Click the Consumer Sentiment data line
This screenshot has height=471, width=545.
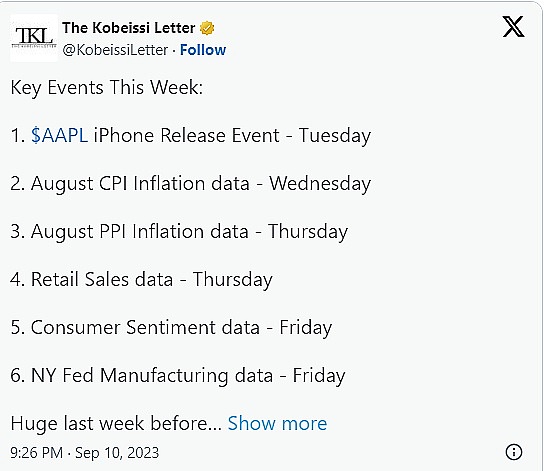[x=171, y=327]
